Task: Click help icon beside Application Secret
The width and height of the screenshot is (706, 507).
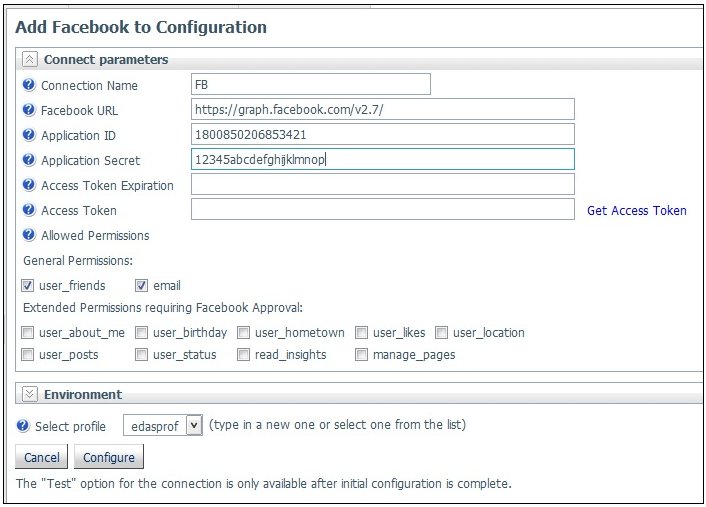Action: (x=29, y=160)
